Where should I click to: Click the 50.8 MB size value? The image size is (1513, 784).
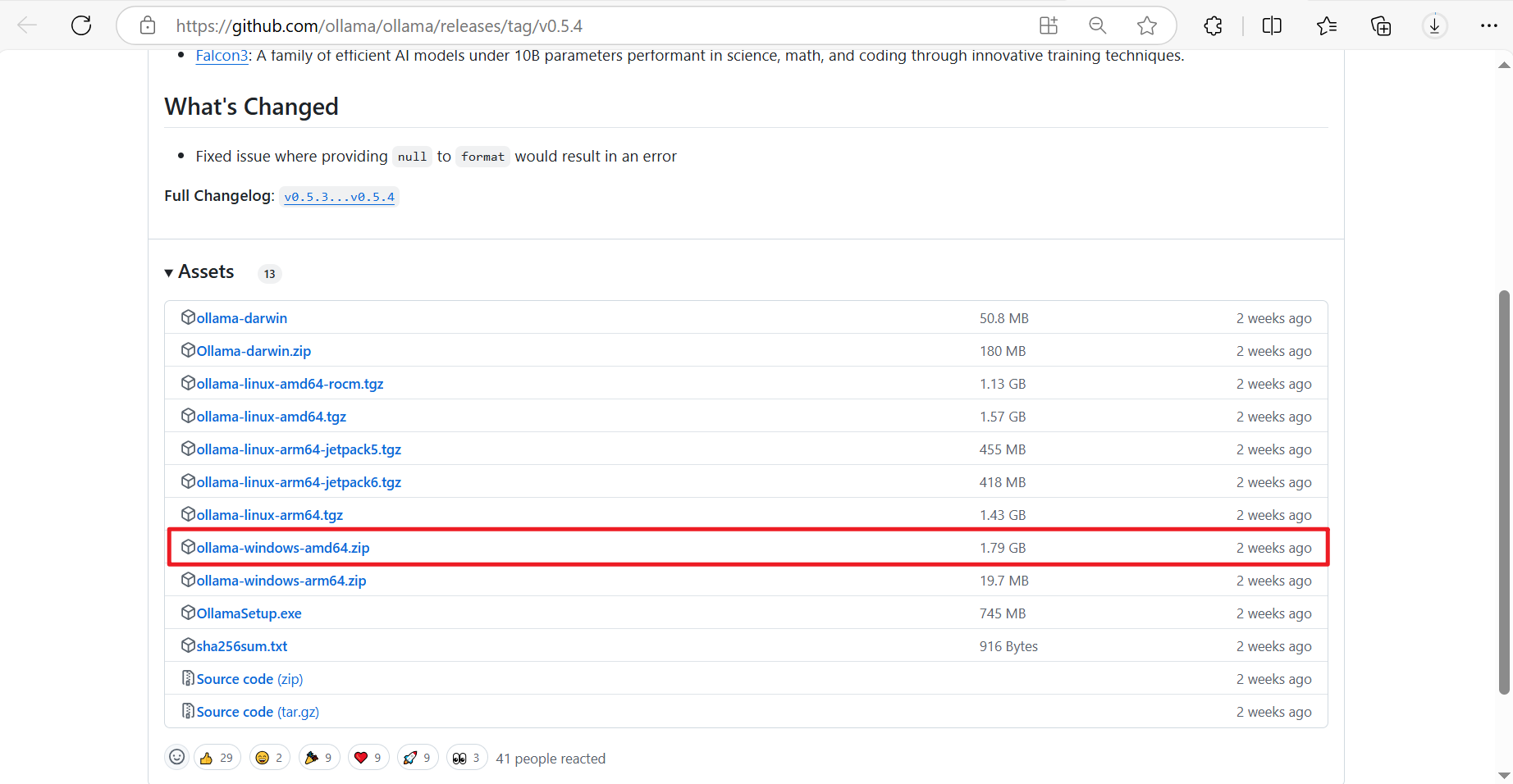(1004, 318)
